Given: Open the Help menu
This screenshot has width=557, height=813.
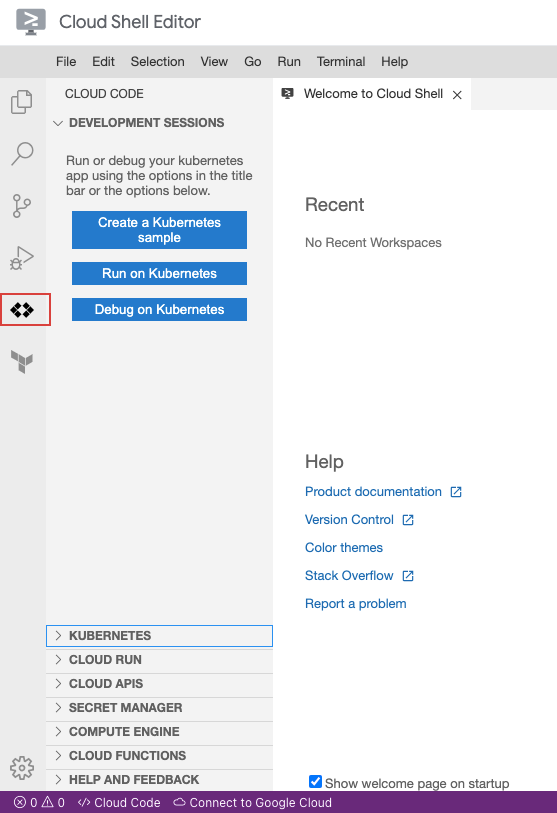Looking at the screenshot, I should tap(394, 62).
